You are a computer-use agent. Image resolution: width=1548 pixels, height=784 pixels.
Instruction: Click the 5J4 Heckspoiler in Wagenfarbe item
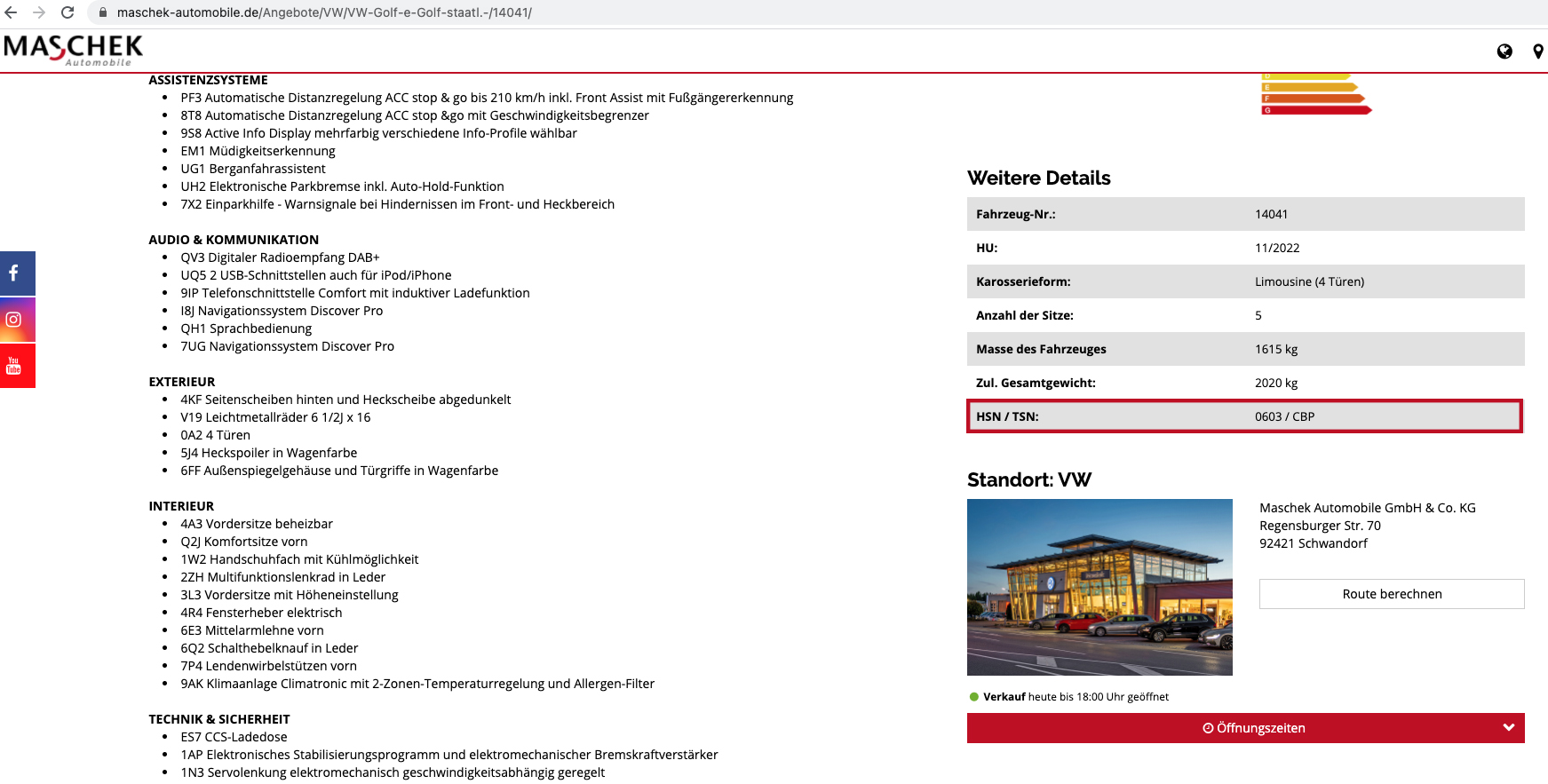pos(268,453)
